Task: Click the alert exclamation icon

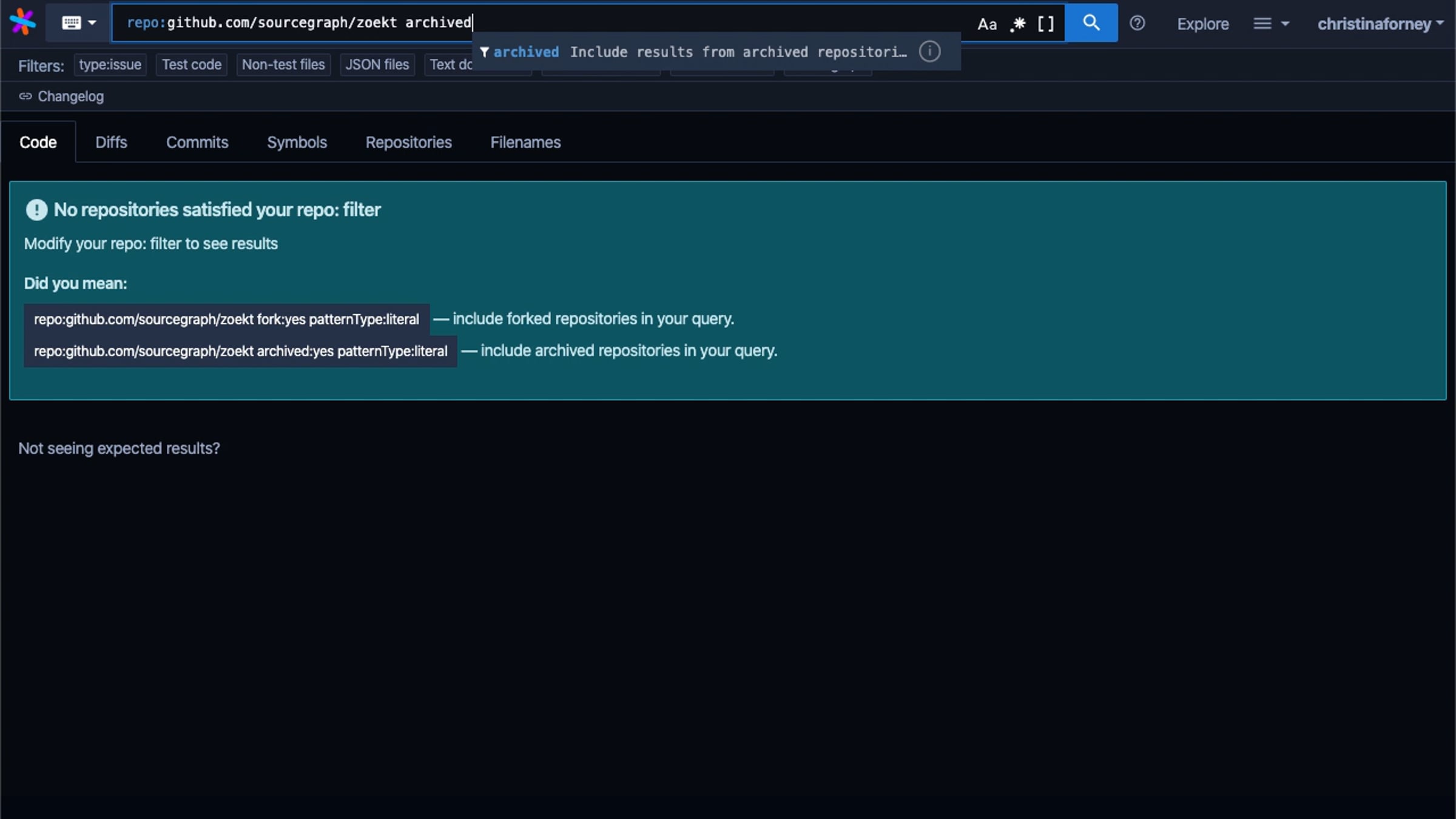Action: click(x=36, y=210)
